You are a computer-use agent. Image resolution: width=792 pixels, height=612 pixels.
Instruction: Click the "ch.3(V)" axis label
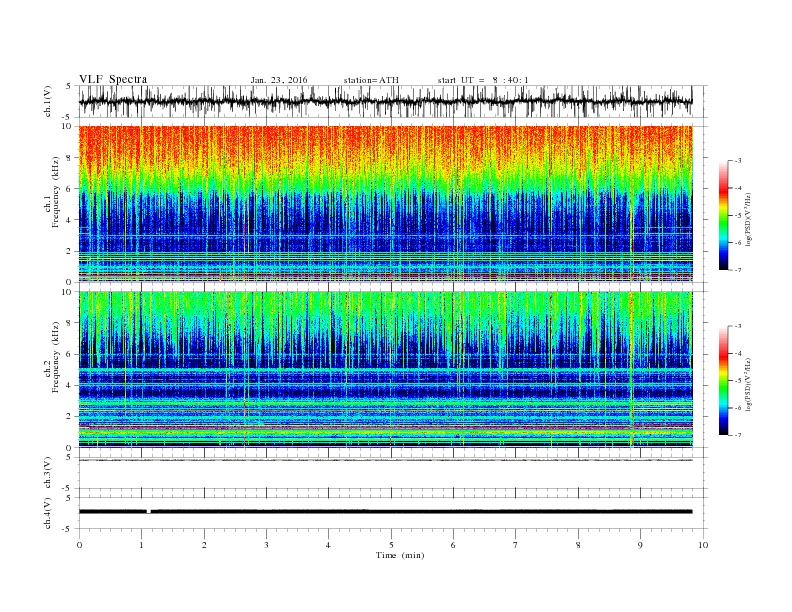pos(48,473)
